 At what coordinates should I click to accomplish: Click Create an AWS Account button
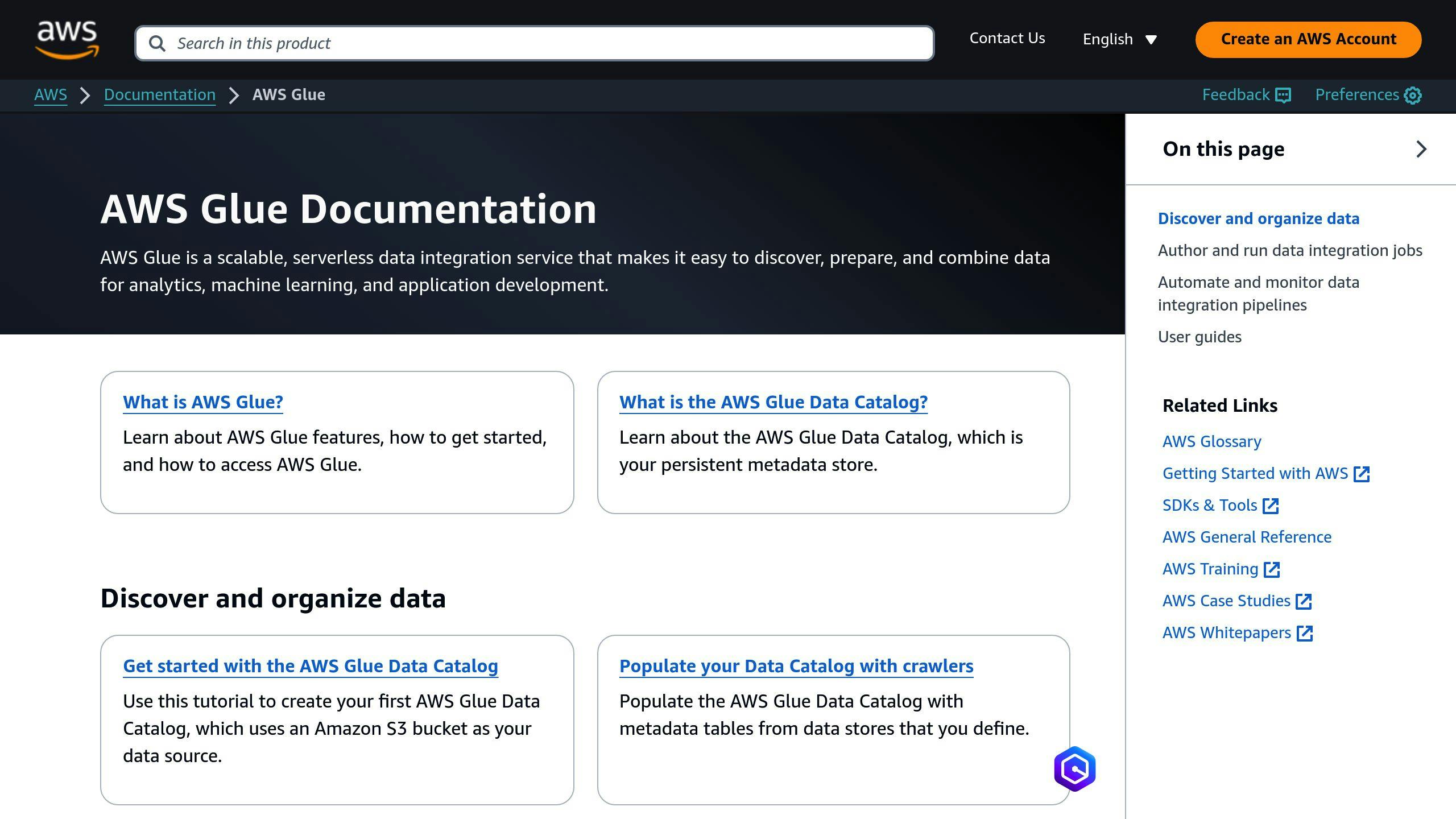(x=1308, y=39)
